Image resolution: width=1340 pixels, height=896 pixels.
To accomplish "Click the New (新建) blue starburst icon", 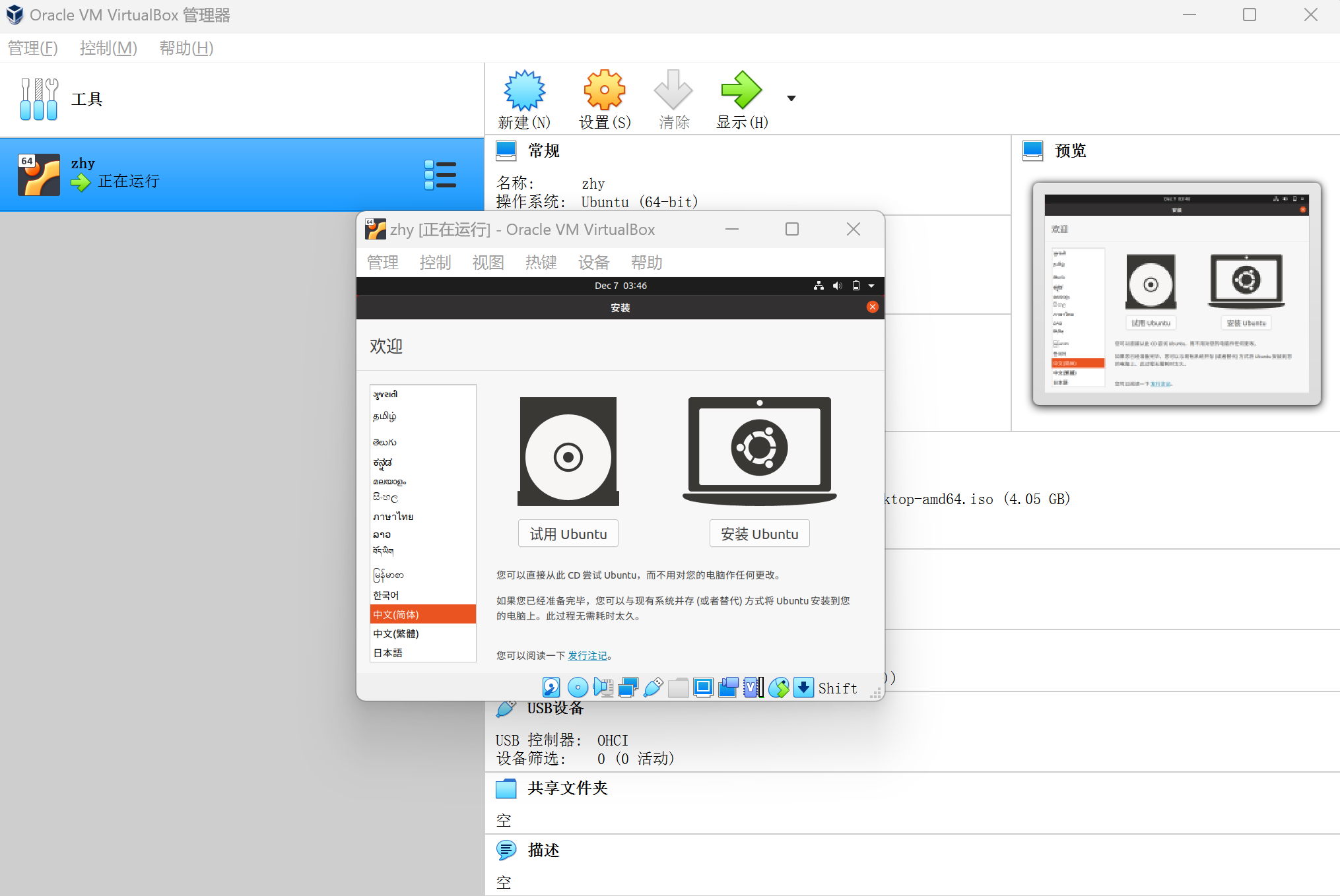I will tap(524, 90).
